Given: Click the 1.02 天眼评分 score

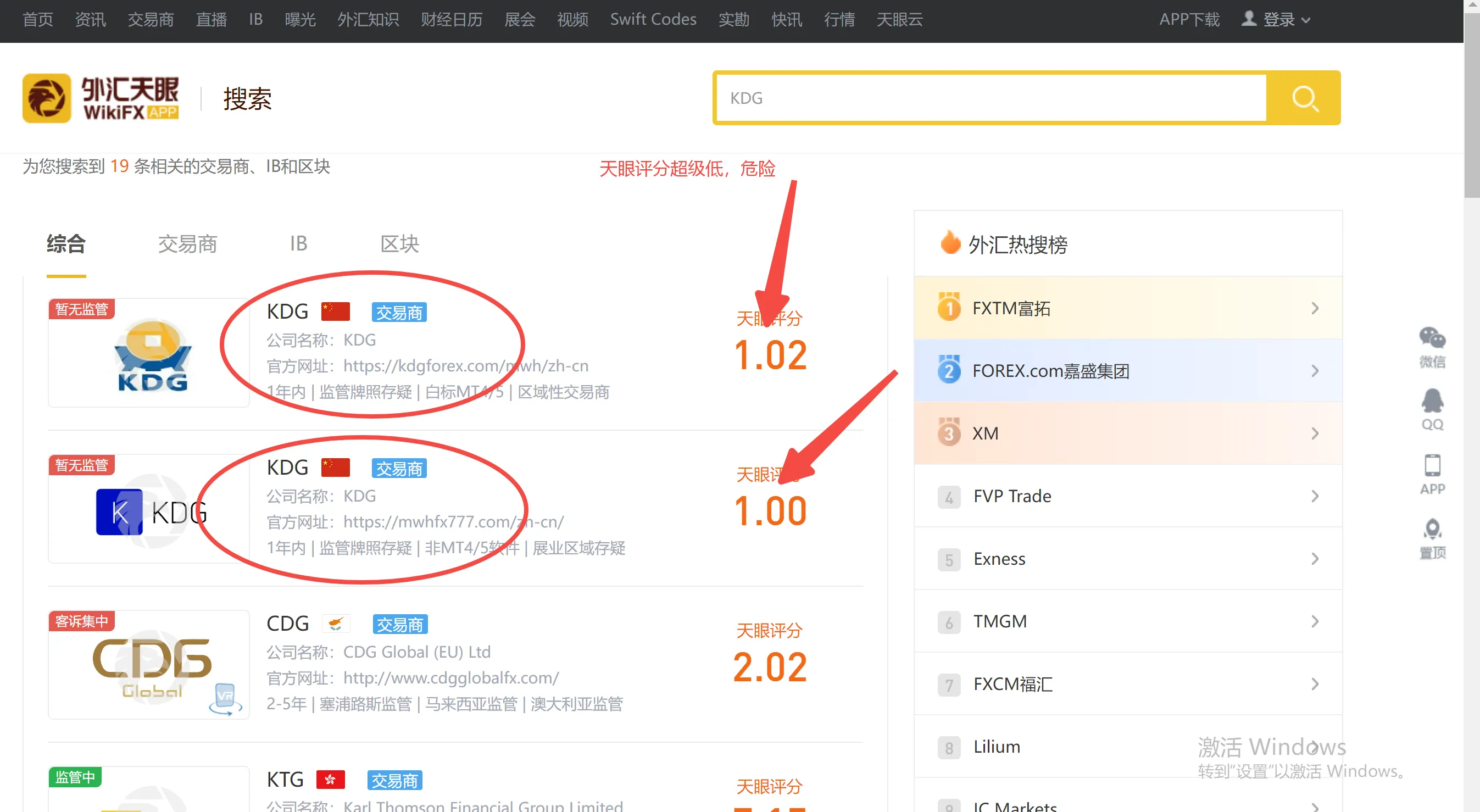Looking at the screenshot, I should (770, 354).
